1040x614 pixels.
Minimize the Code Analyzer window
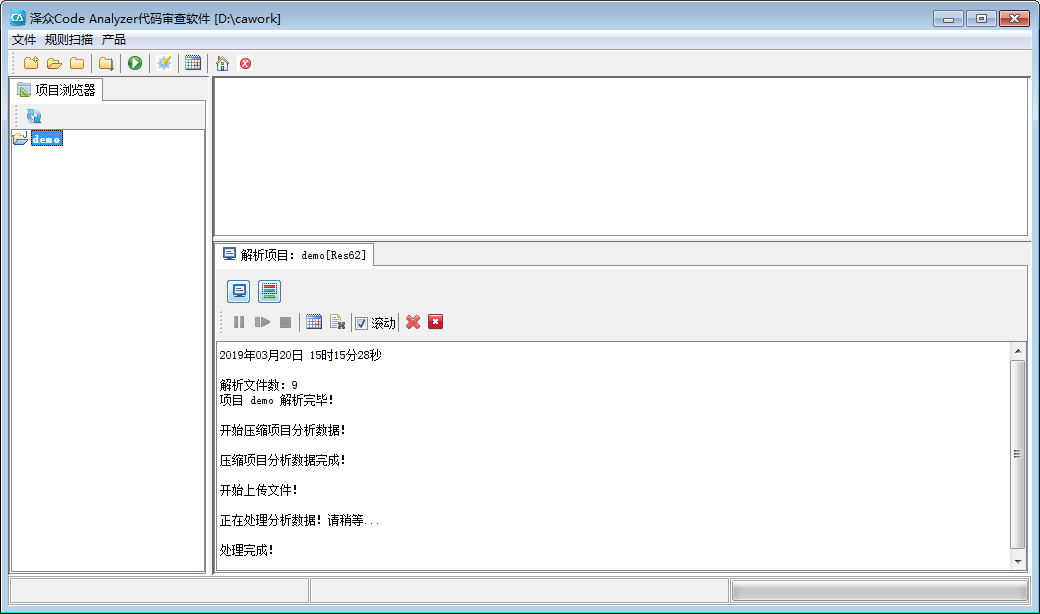[x=948, y=19]
